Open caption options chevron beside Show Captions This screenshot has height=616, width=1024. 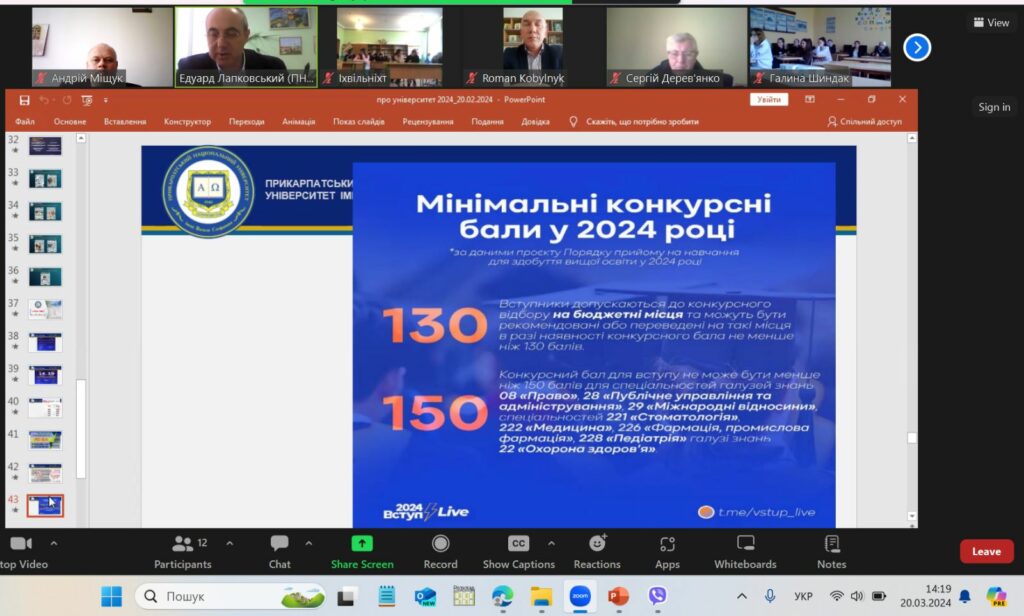(x=548, y=543)
